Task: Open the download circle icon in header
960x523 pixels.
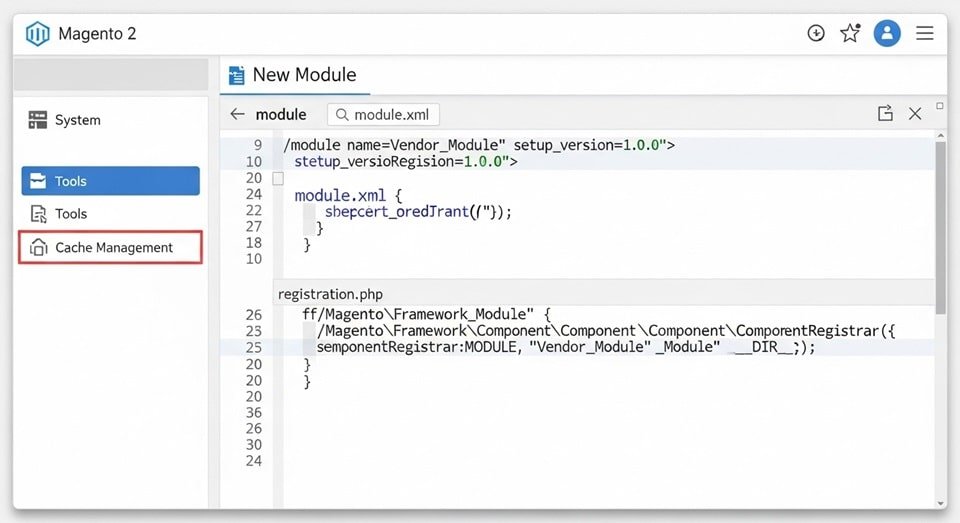Action: pyautogui.click(x=816, y=33)
